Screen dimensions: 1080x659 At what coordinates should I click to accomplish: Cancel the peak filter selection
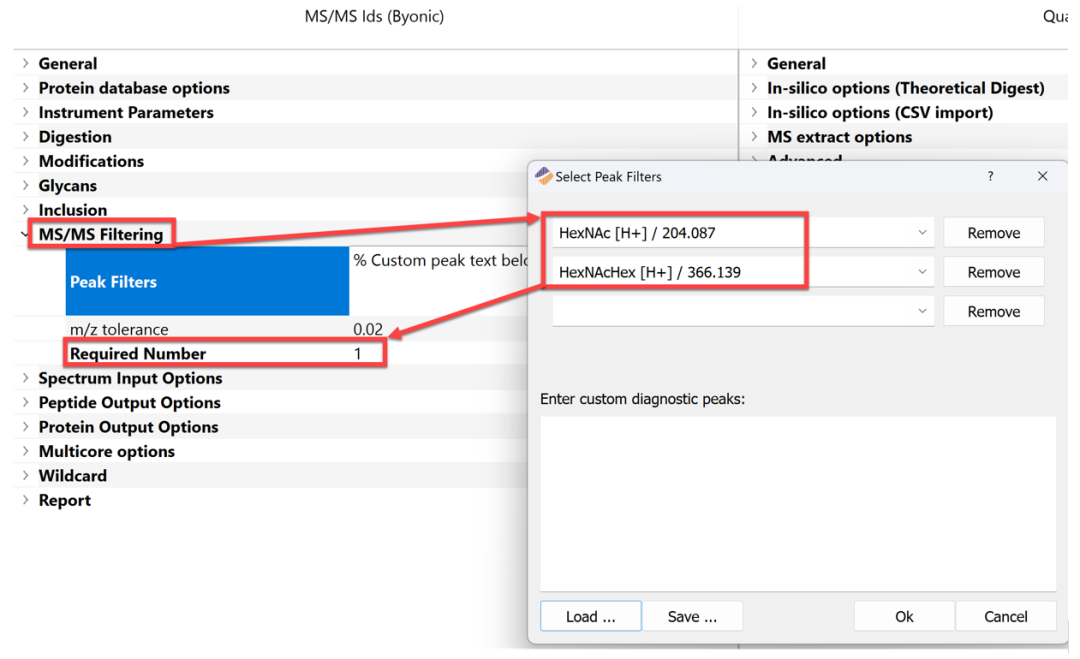[x=1005, y=616]
